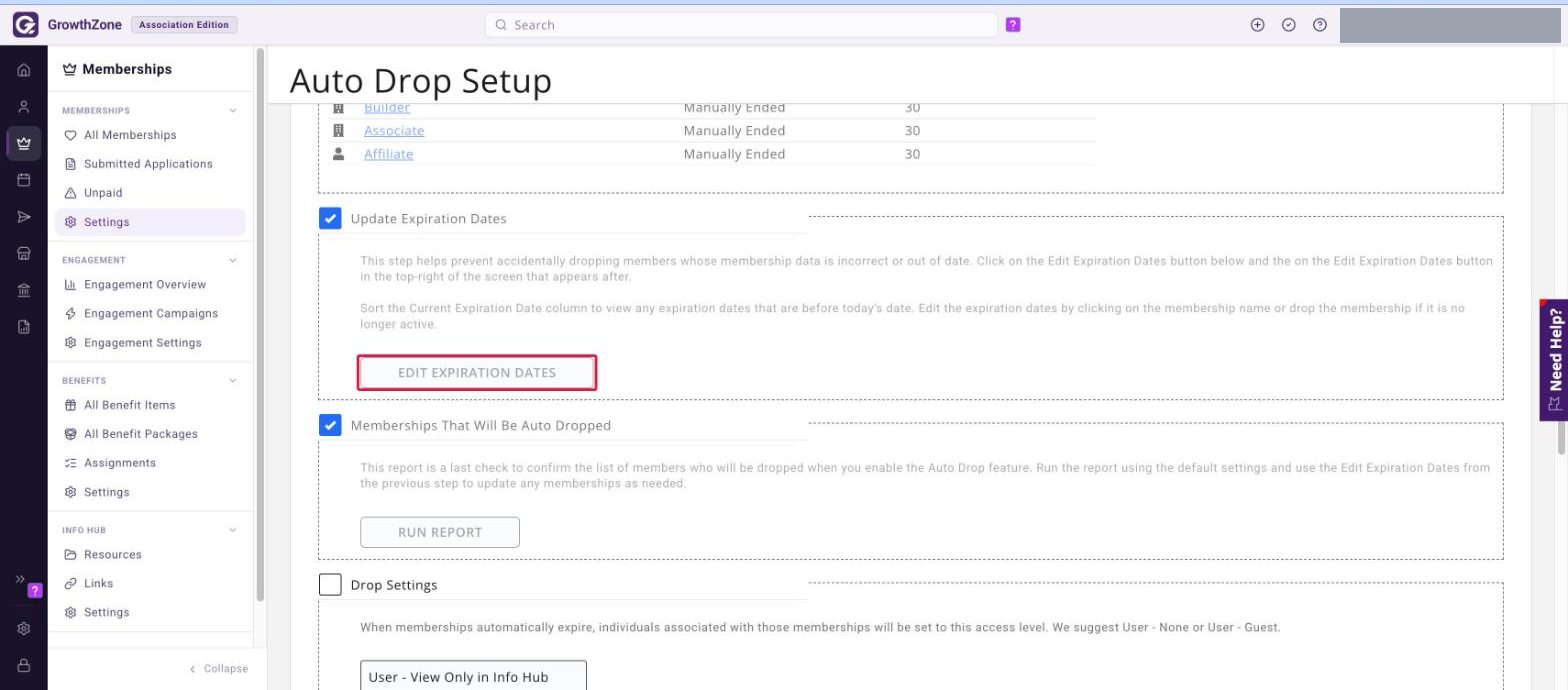Collapse the Memberships sidebar section
The width and height of the screenshot is (1568, 690).
(233, 111)
